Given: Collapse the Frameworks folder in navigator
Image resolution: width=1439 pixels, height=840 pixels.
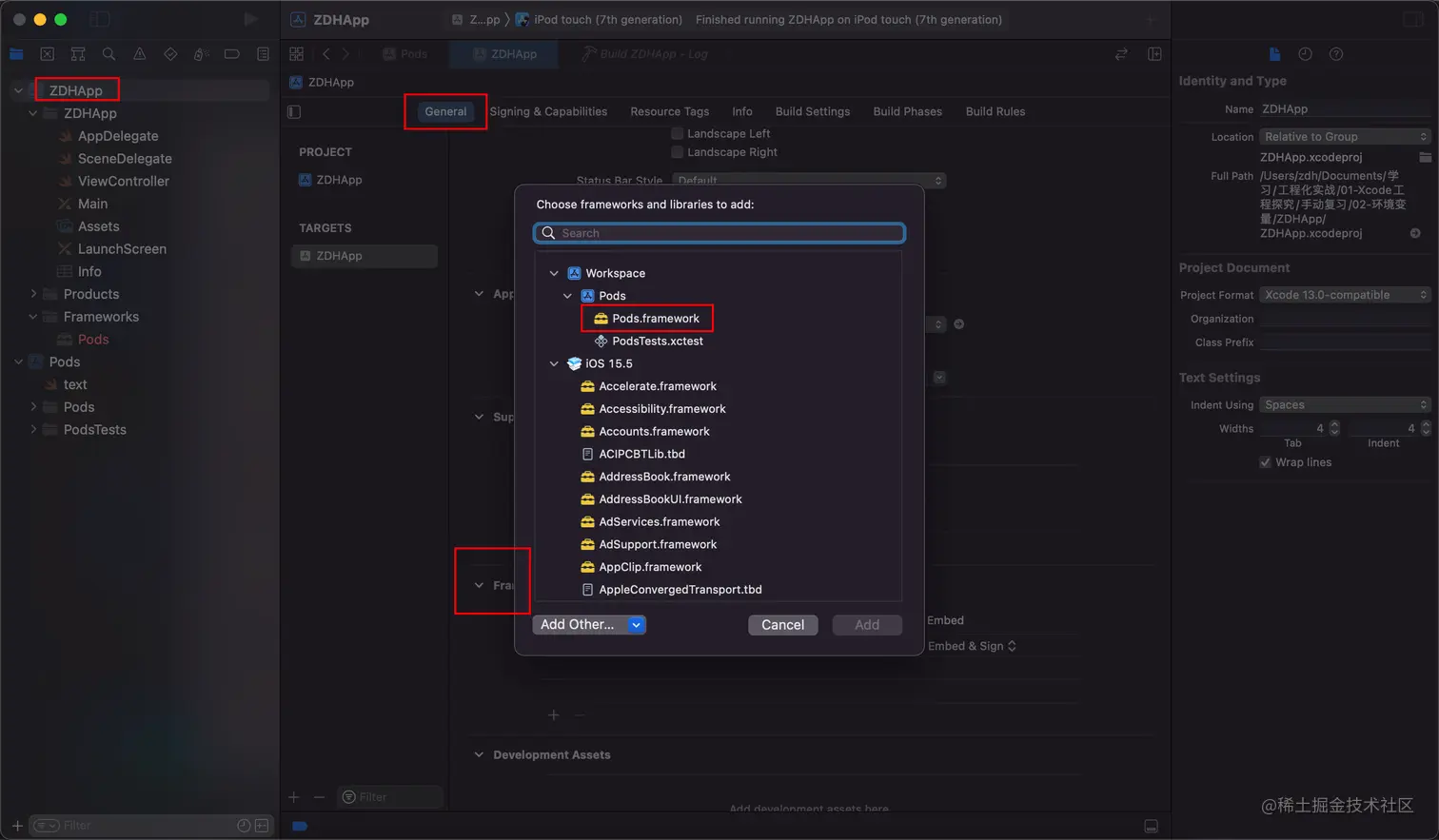Looking at the screenshot, I should coord(33,317).
